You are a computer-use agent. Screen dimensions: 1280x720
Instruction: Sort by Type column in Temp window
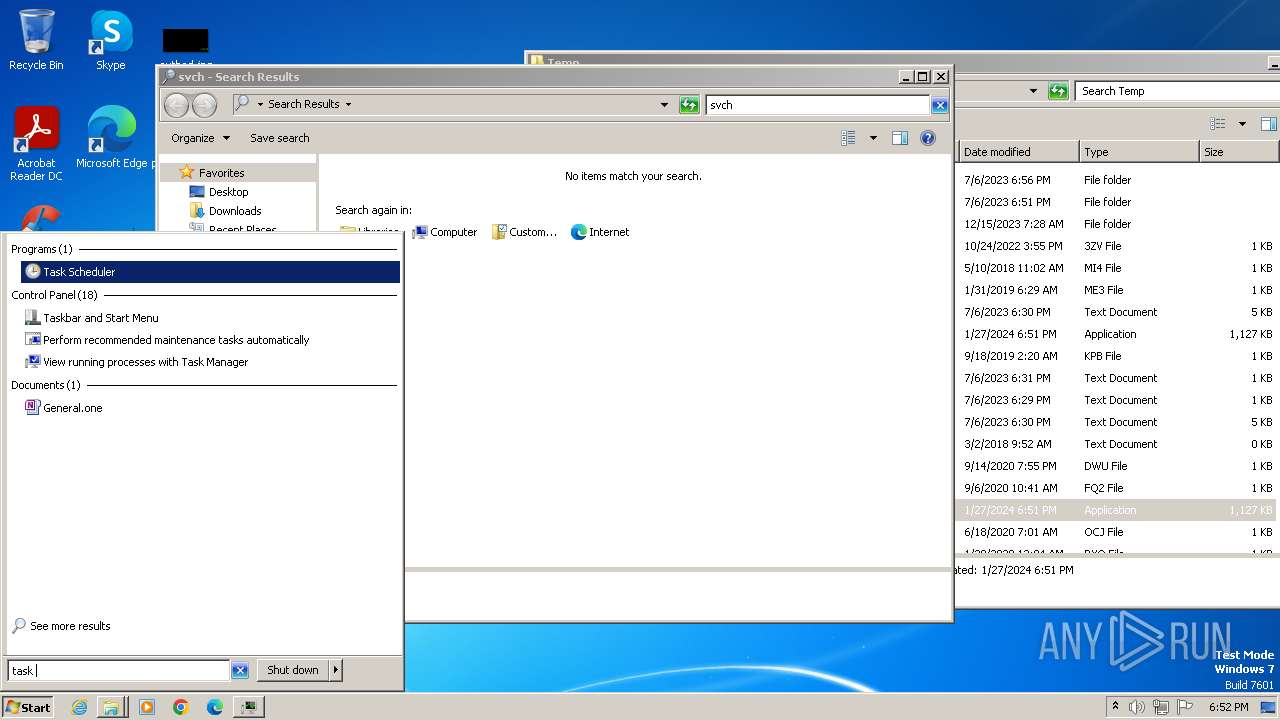tap(1139, 152)
